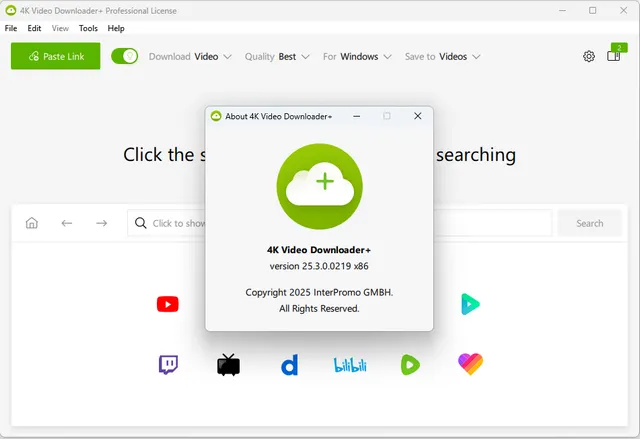This screenshot has width=640, height=439.
Task: Navigate forward with the right arrow
Action: pos(102,223)
